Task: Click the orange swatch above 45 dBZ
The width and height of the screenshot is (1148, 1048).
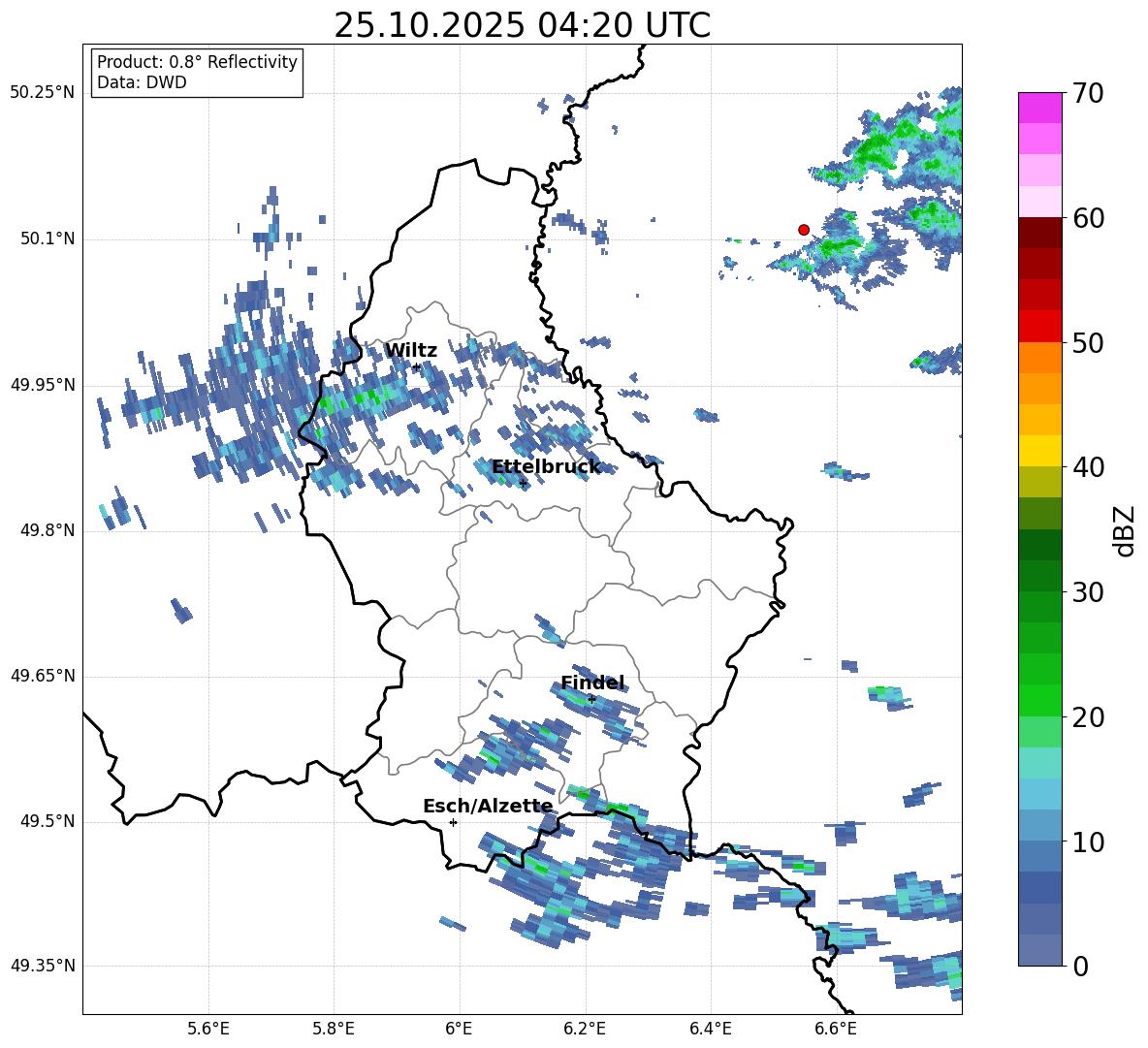Action: (1039, 357)
